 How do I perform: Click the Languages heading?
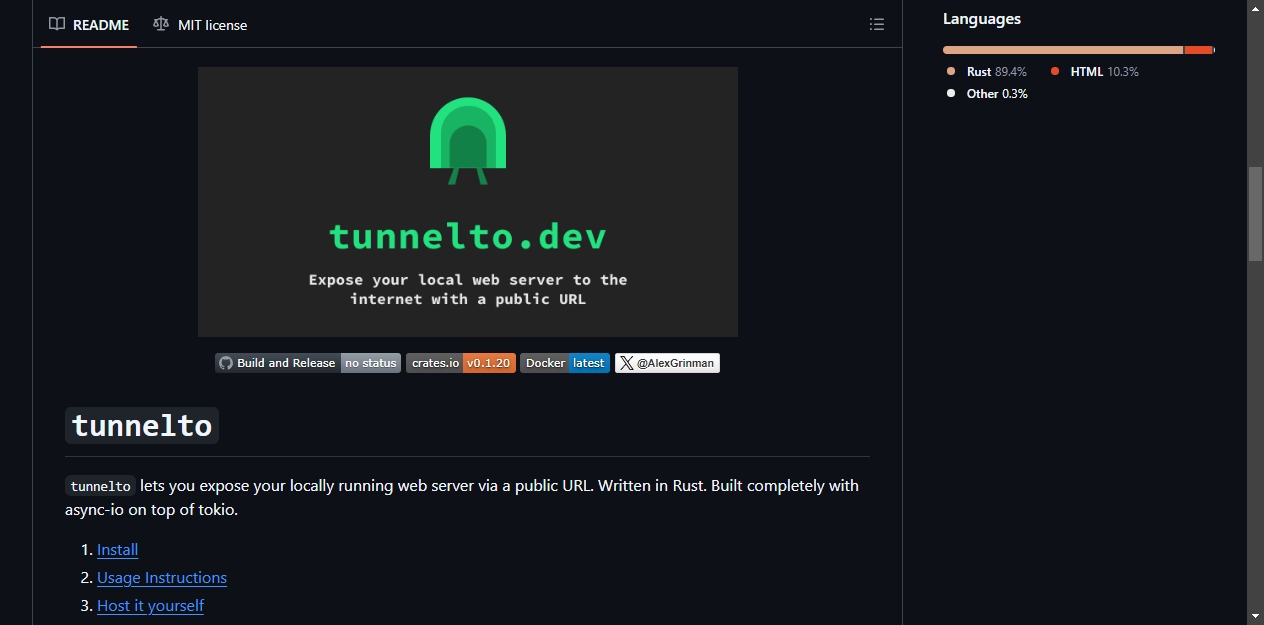[x=982, y=19]
